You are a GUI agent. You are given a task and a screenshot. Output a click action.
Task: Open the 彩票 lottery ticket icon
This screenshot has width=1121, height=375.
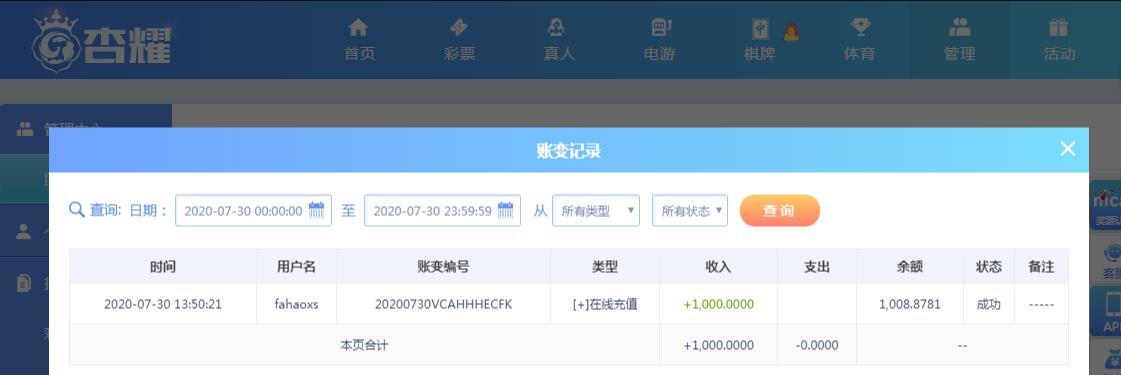459,28
